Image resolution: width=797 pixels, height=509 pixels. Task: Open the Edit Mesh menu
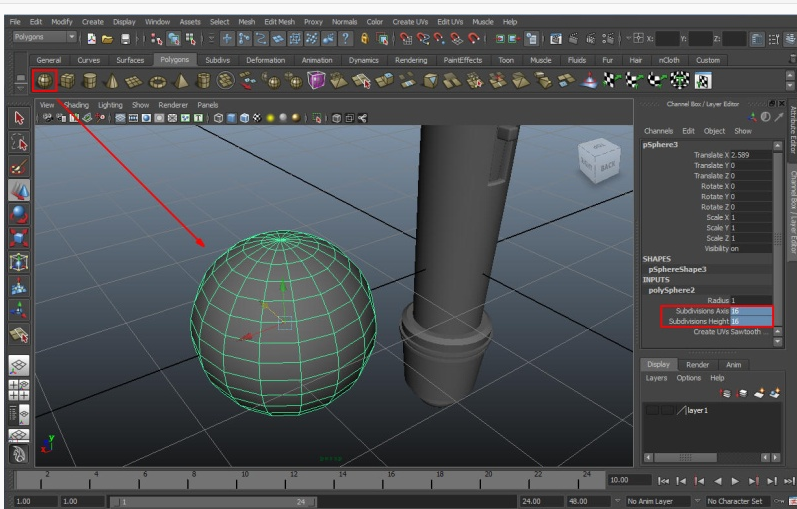click(279, 22)
